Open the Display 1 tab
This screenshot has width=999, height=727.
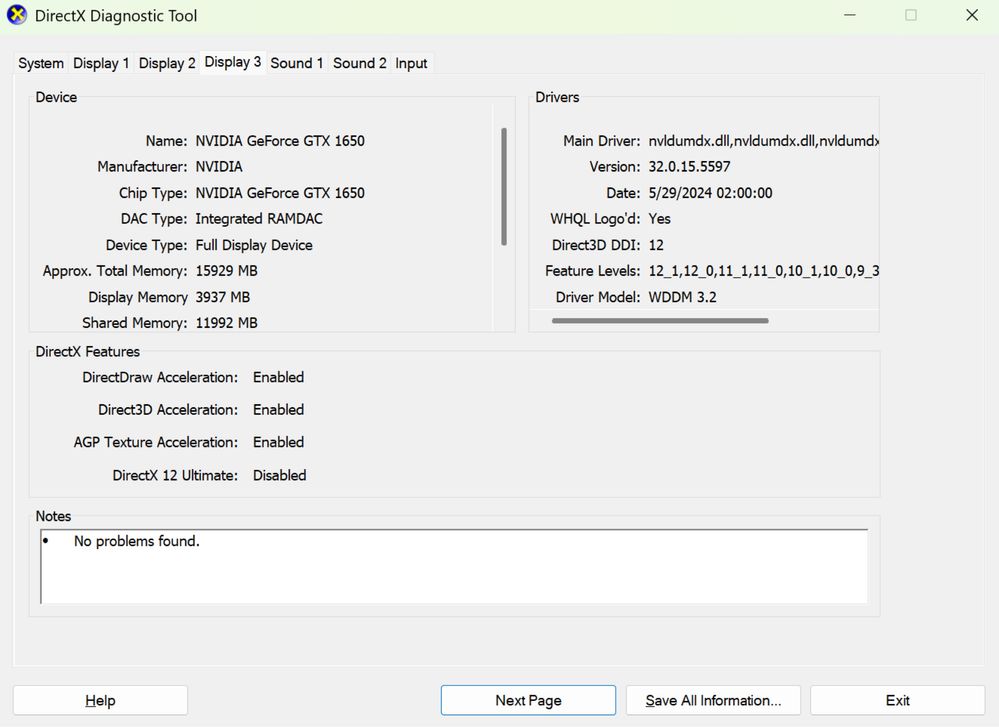[101, 63]
